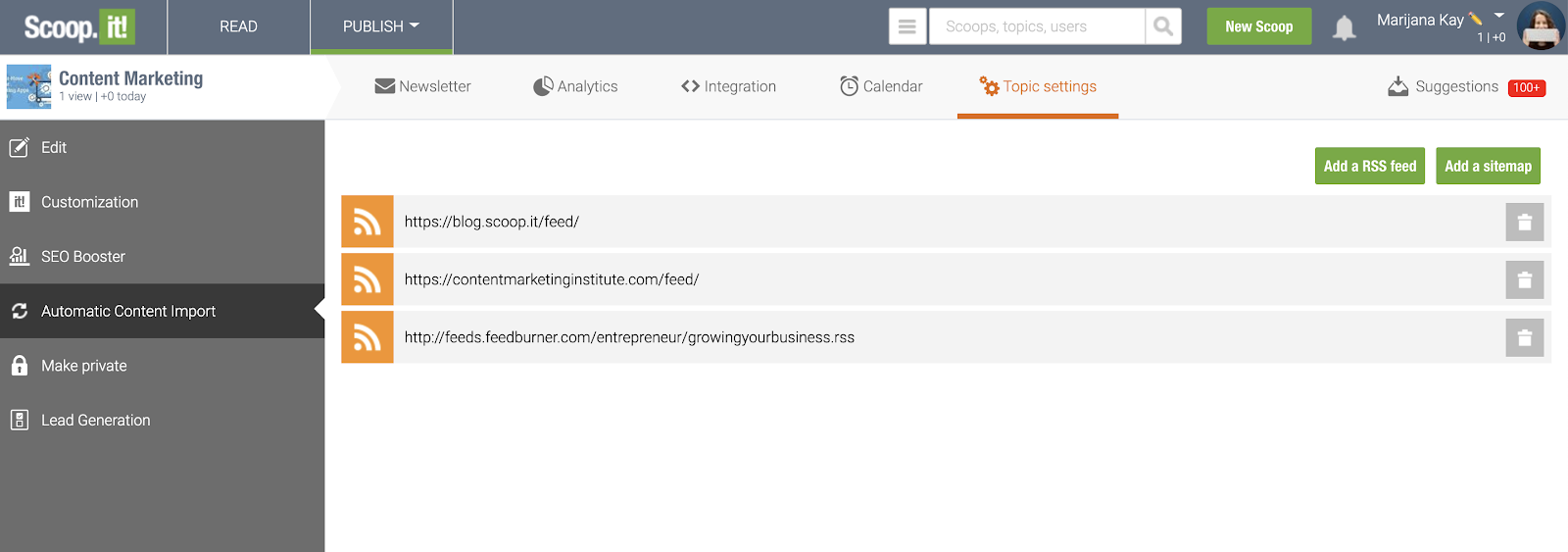Click the 100+ suggestions badge

[x=1527, y=87]
